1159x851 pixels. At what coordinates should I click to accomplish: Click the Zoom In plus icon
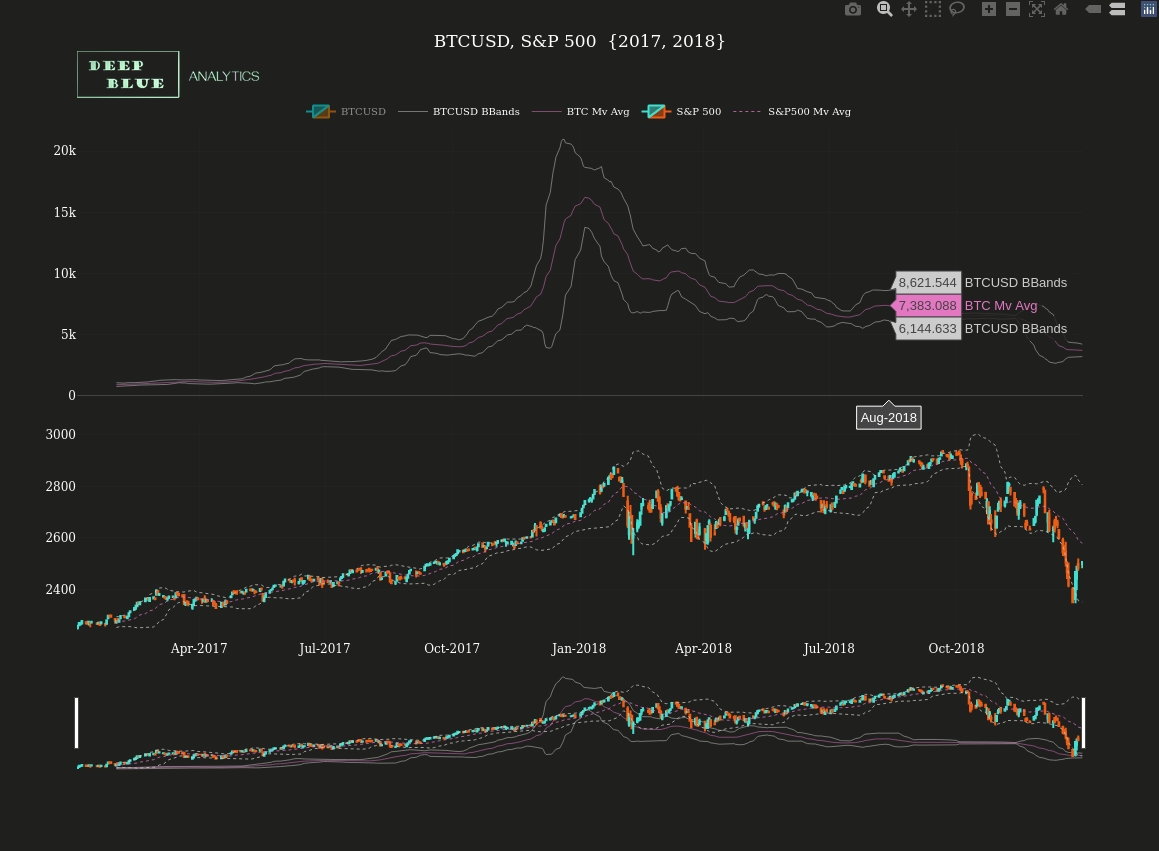[988, 9]
